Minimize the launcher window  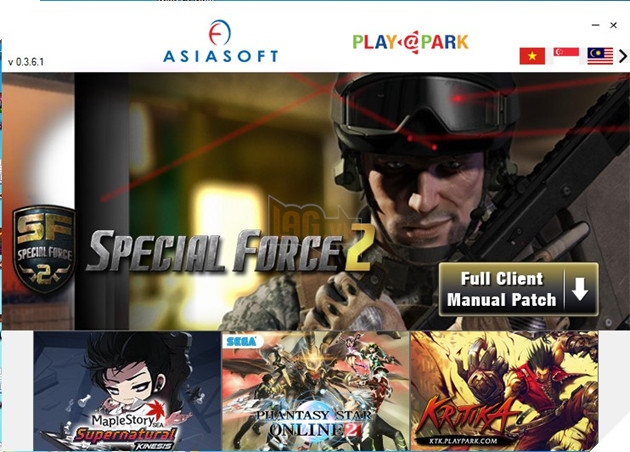click(x=595, y=25)
